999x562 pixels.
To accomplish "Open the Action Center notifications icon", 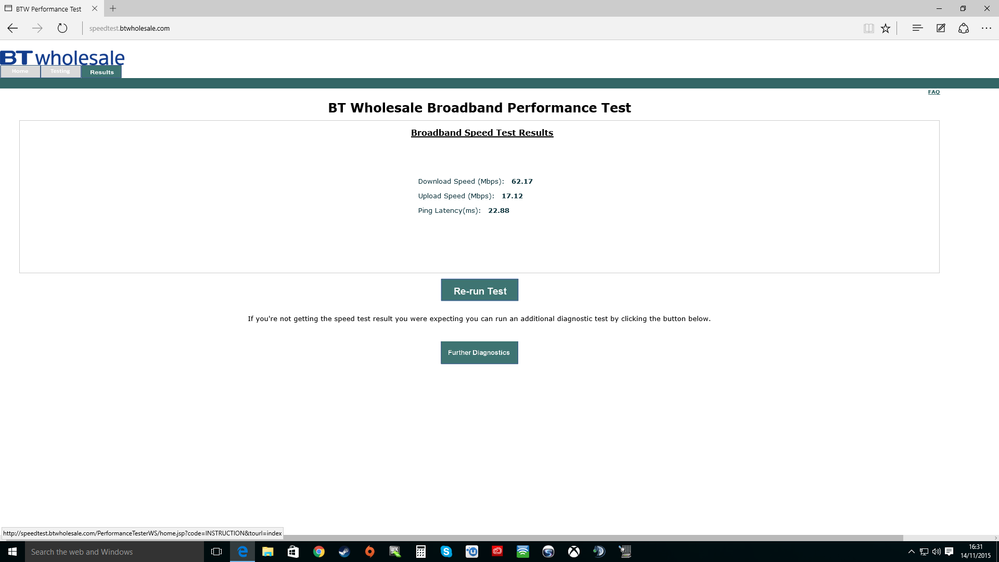I will click(949, 552).
